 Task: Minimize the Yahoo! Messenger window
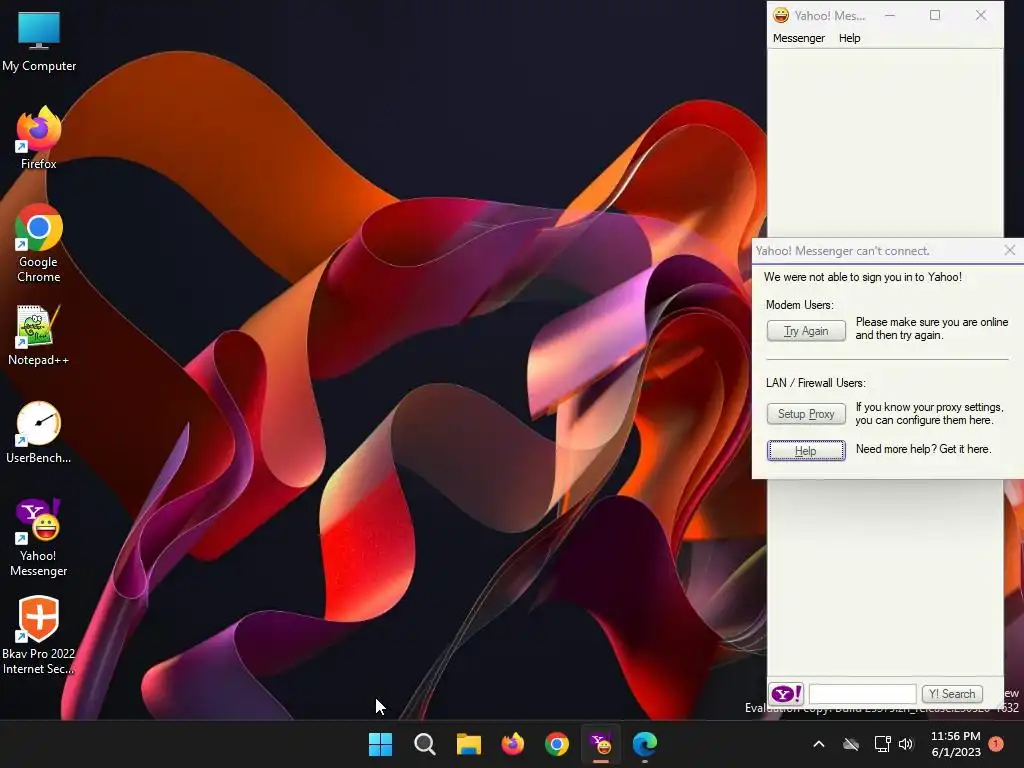point(889,15)
